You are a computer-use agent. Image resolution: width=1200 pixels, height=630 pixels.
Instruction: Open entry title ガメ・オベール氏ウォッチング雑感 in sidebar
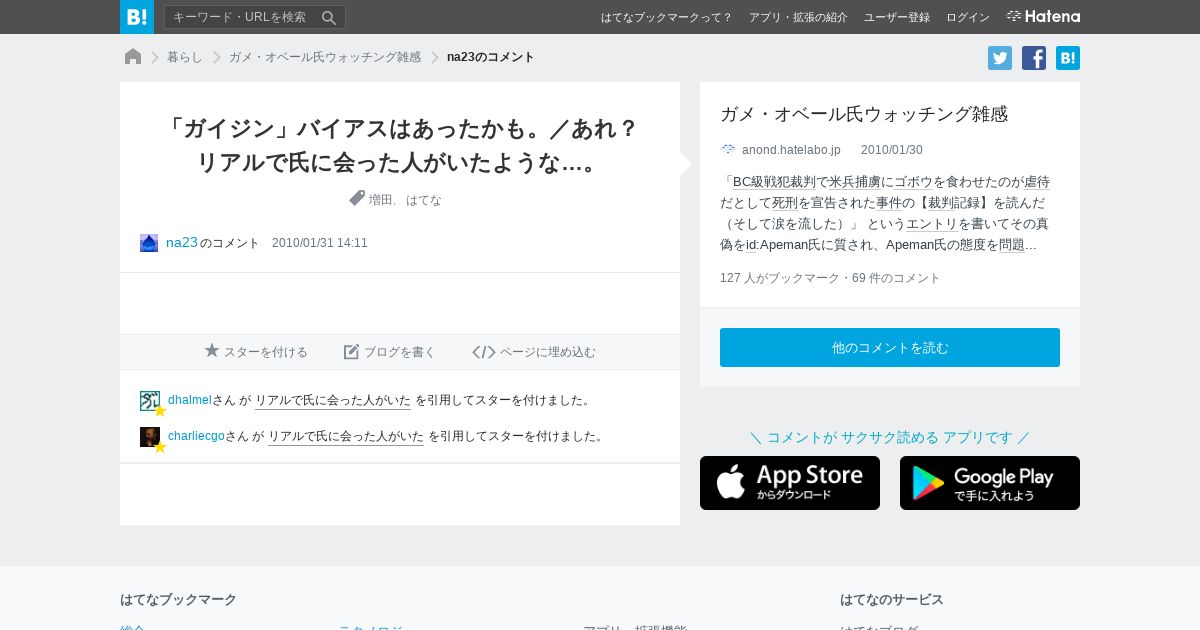[x=864, y=114]
